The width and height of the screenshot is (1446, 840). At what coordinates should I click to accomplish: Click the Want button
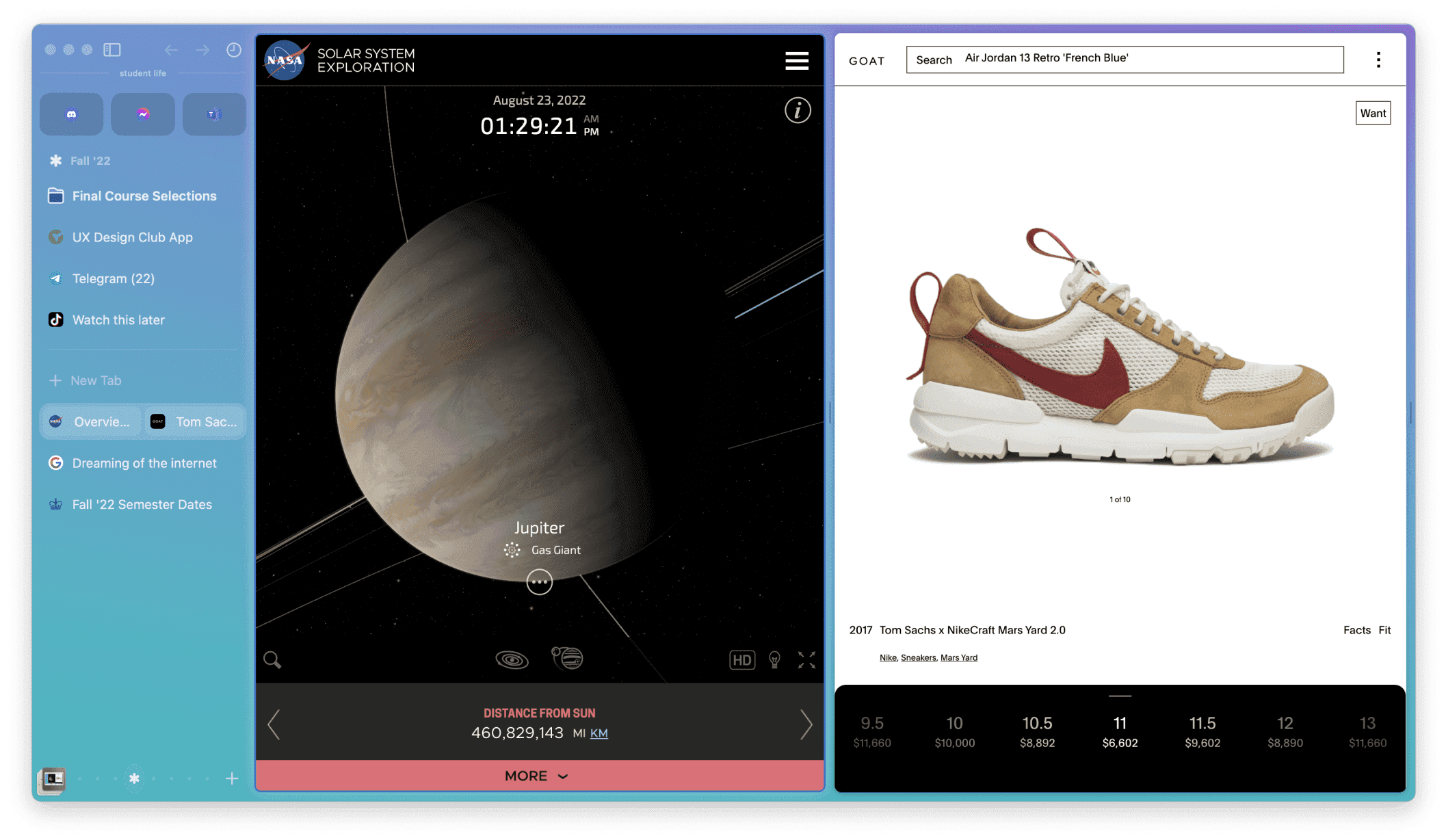(x=1372, y=114)
